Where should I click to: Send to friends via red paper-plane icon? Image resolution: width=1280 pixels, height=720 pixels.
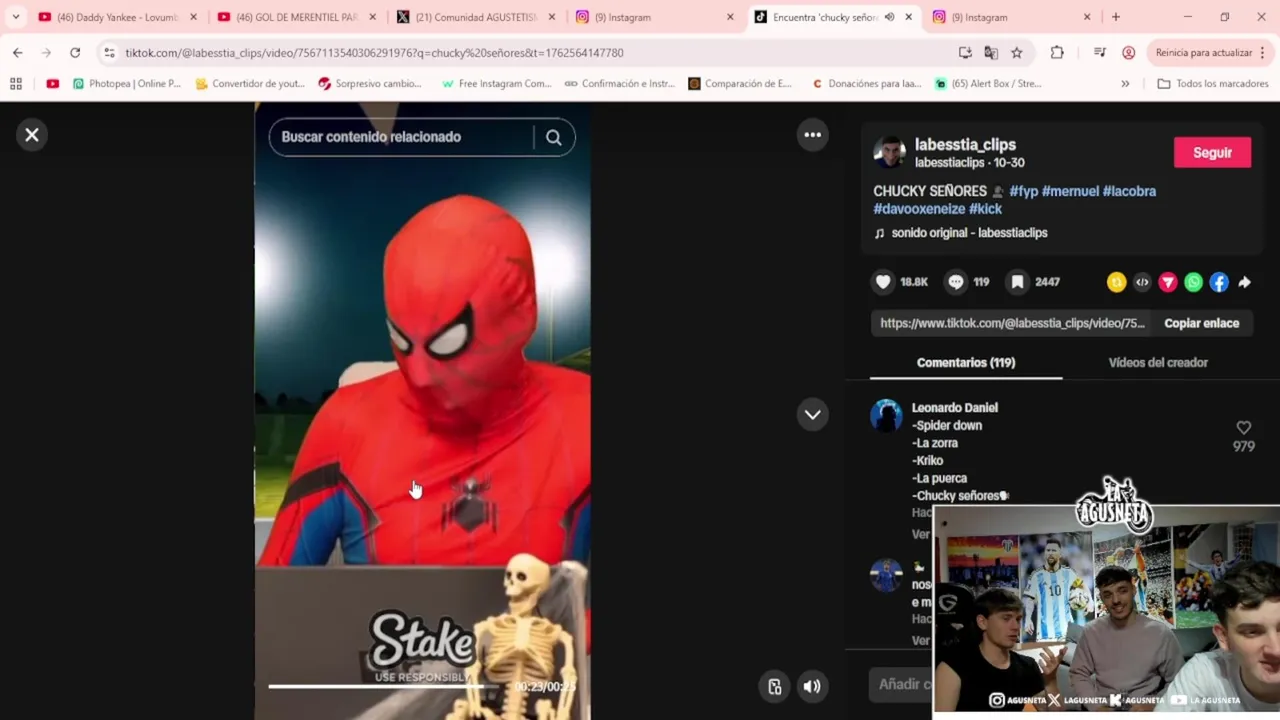click(x=1167, y=283)
